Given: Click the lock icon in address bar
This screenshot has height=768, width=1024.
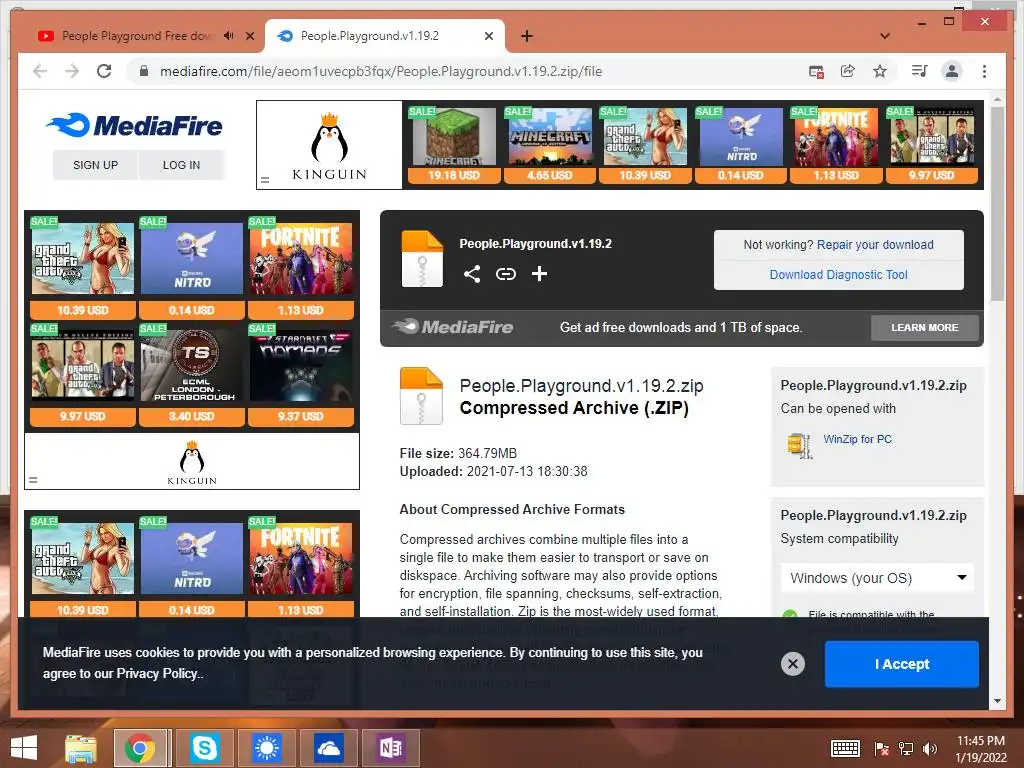Looking at the screenshot, I should click(x=144, y=71).
